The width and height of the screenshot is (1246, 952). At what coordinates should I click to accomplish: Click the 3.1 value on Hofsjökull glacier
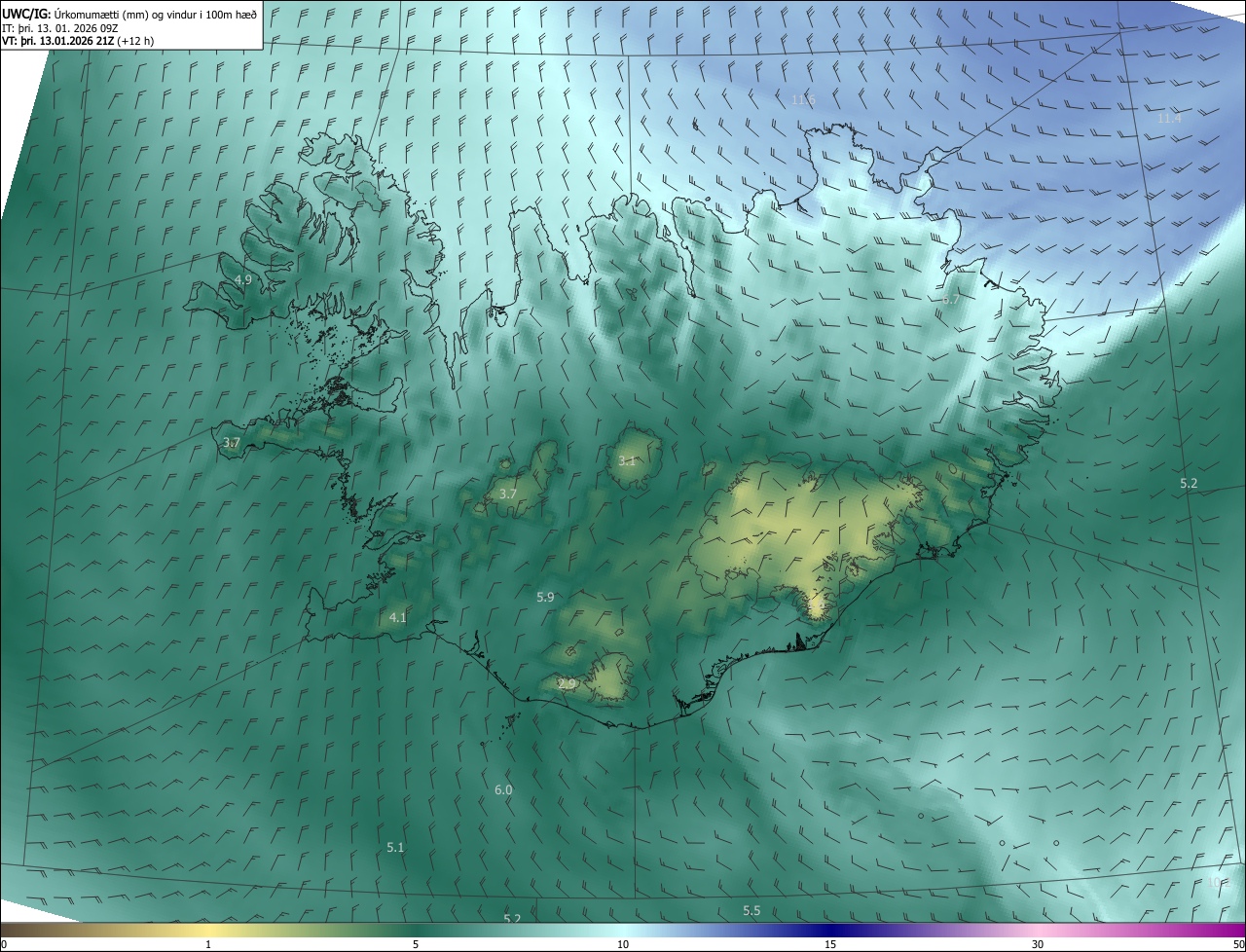tap(627, 461)
